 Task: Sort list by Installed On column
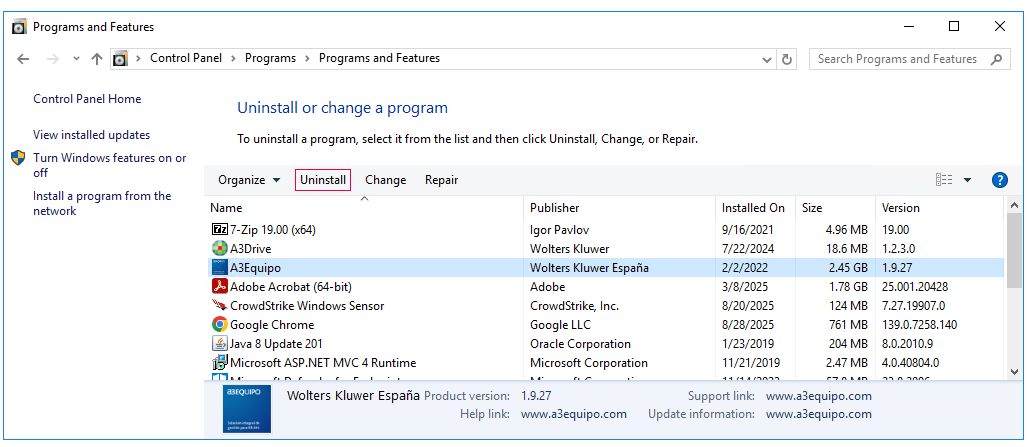click(x=753, y=208)
